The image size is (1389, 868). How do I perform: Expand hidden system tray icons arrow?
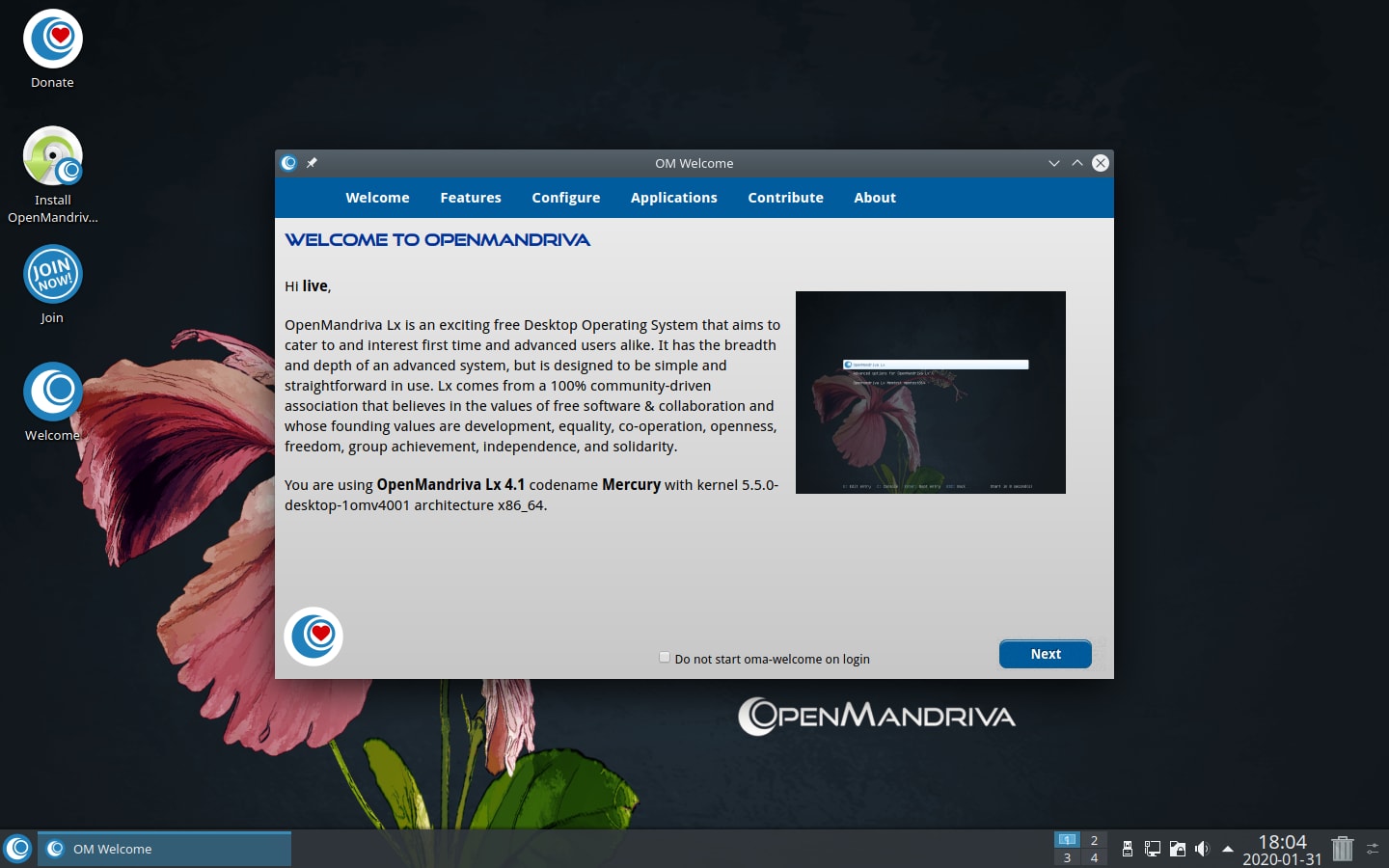tap(1227, 849)
